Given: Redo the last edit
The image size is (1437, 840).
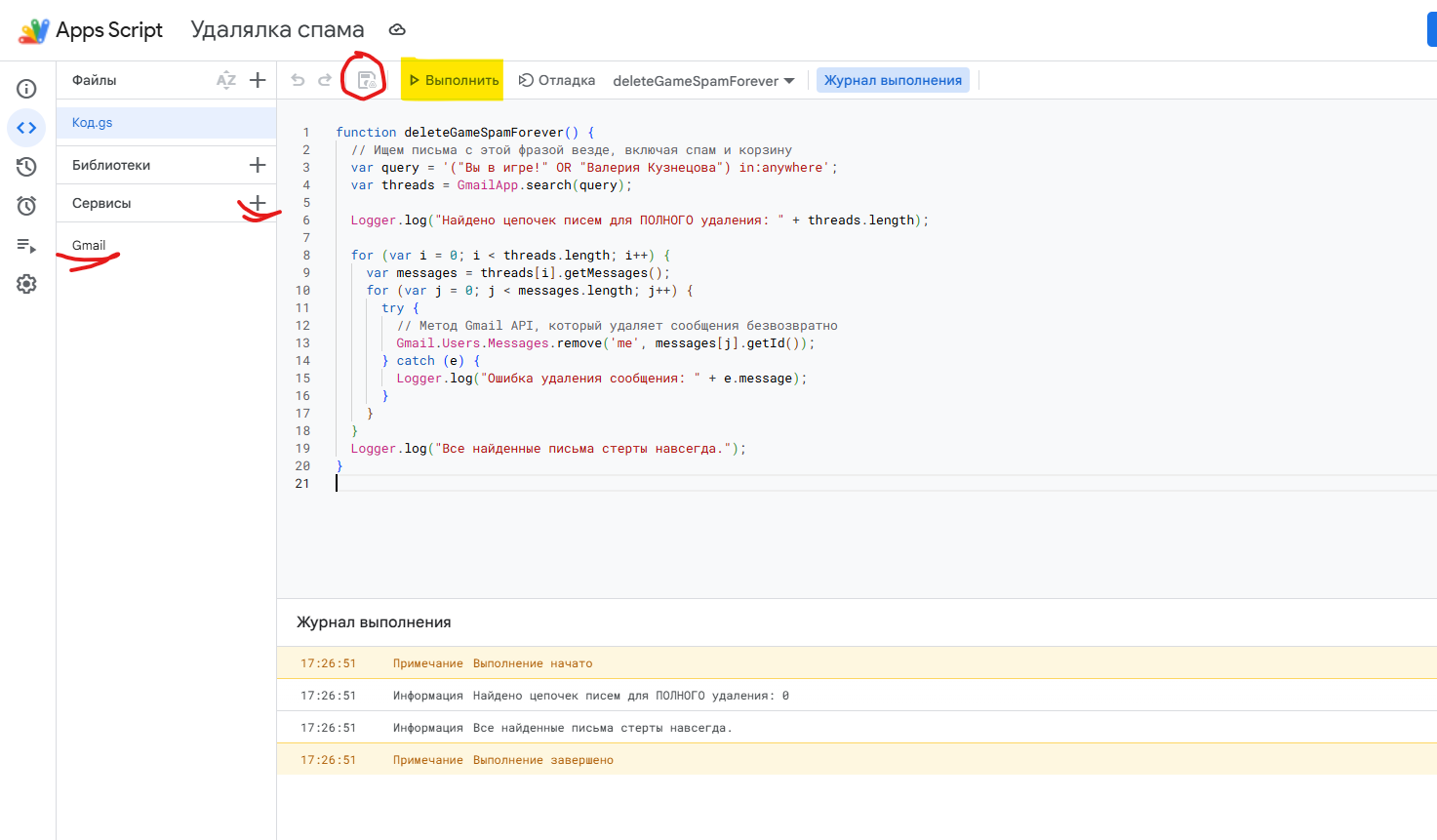Looking at the screenshot, I should coord(325,80).
